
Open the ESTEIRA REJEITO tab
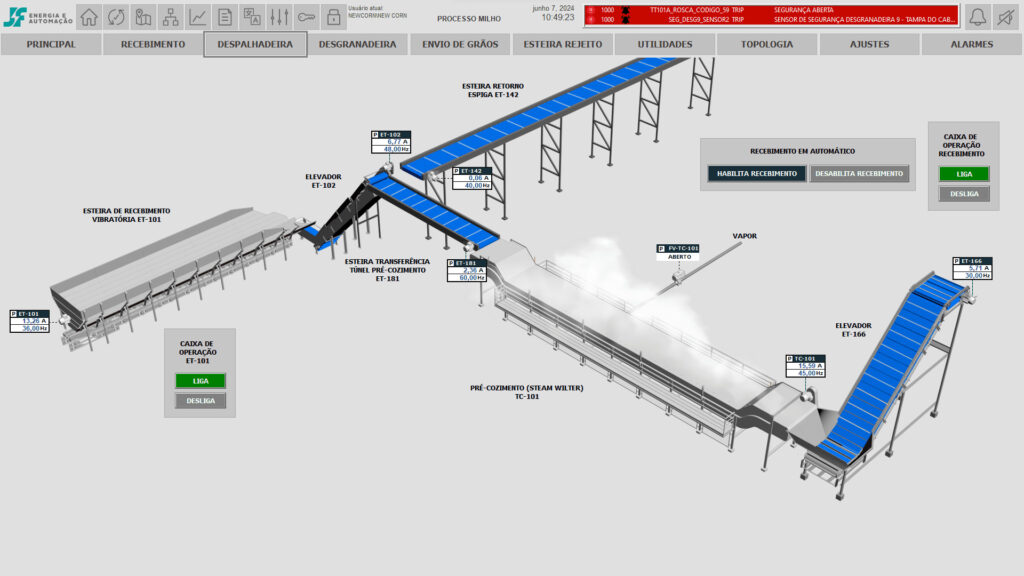point(563,44)
